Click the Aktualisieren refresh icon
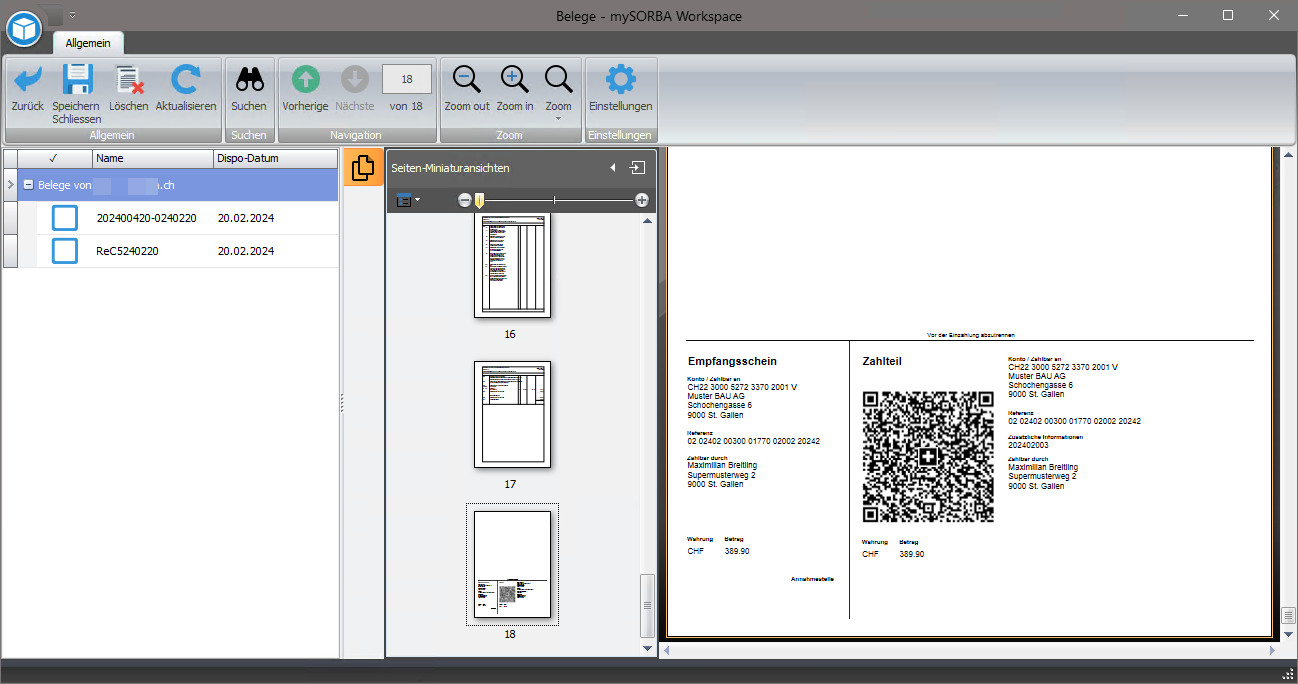This screenshot has height=684, width=1298. [x=185, y=80]
